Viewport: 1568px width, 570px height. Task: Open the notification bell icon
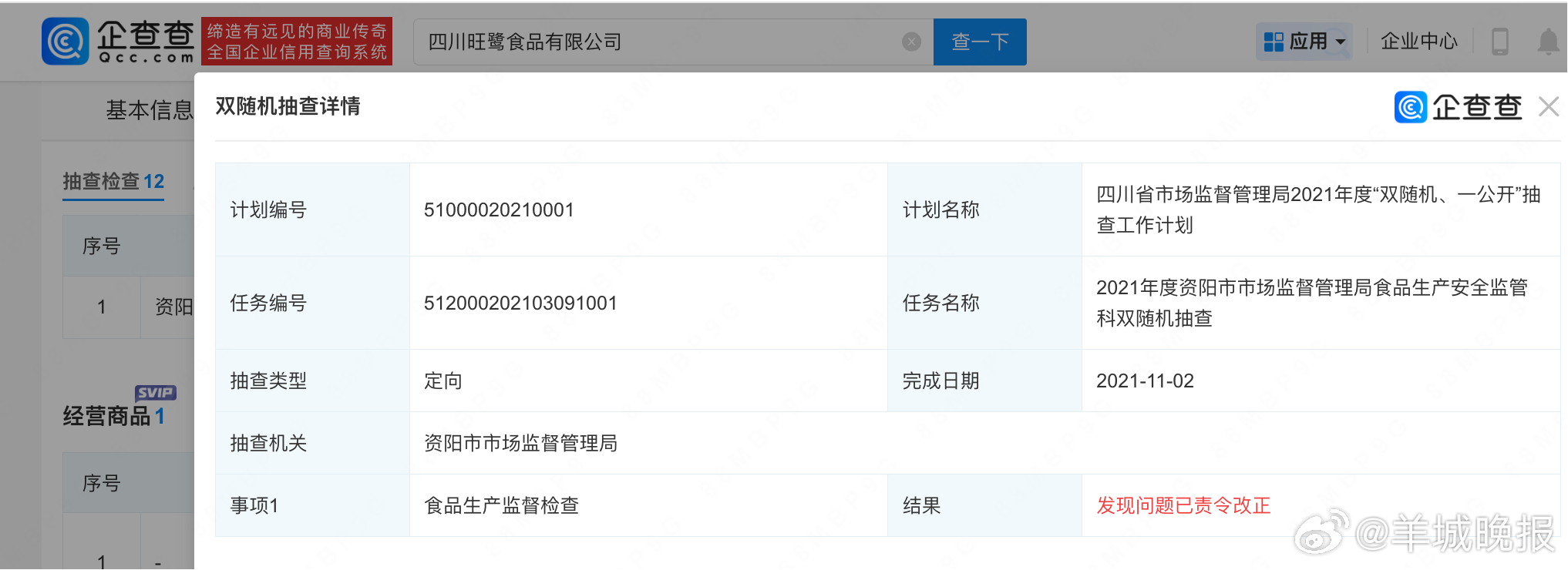[1548, 41]
